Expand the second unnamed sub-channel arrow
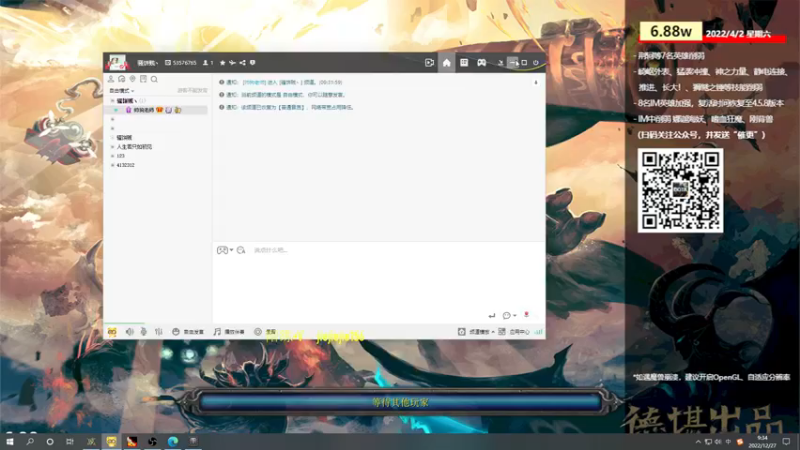The height and width of the screenshot is (450, 800). [113, 128]
